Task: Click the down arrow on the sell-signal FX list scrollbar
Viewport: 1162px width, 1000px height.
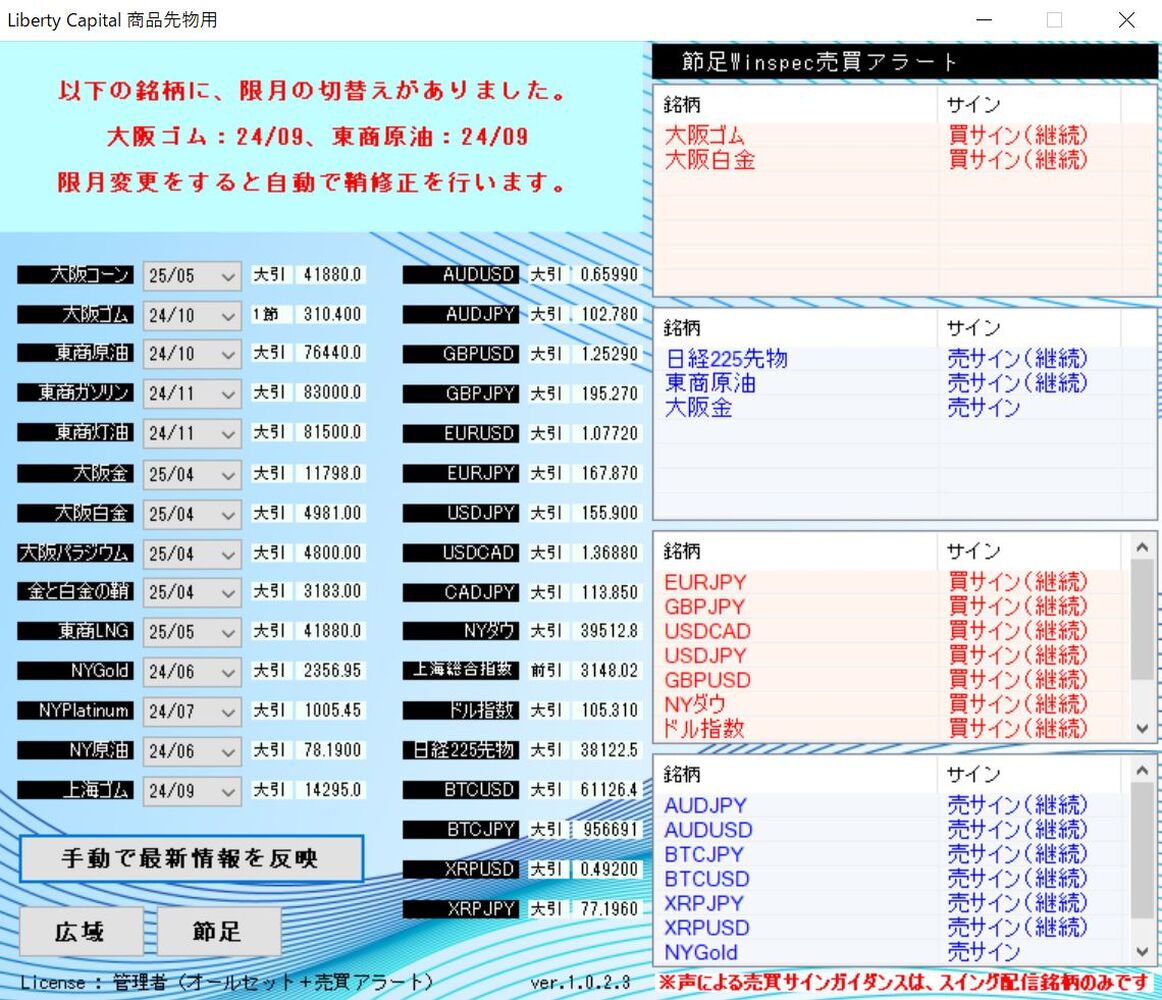Action: click(x=1142, y=951)
